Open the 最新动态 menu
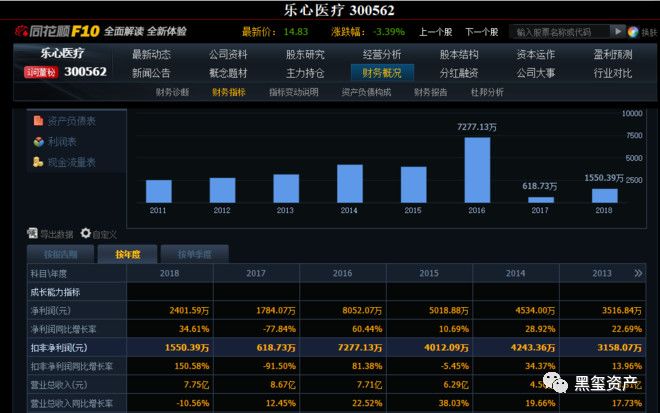 [x=151, y=54]
